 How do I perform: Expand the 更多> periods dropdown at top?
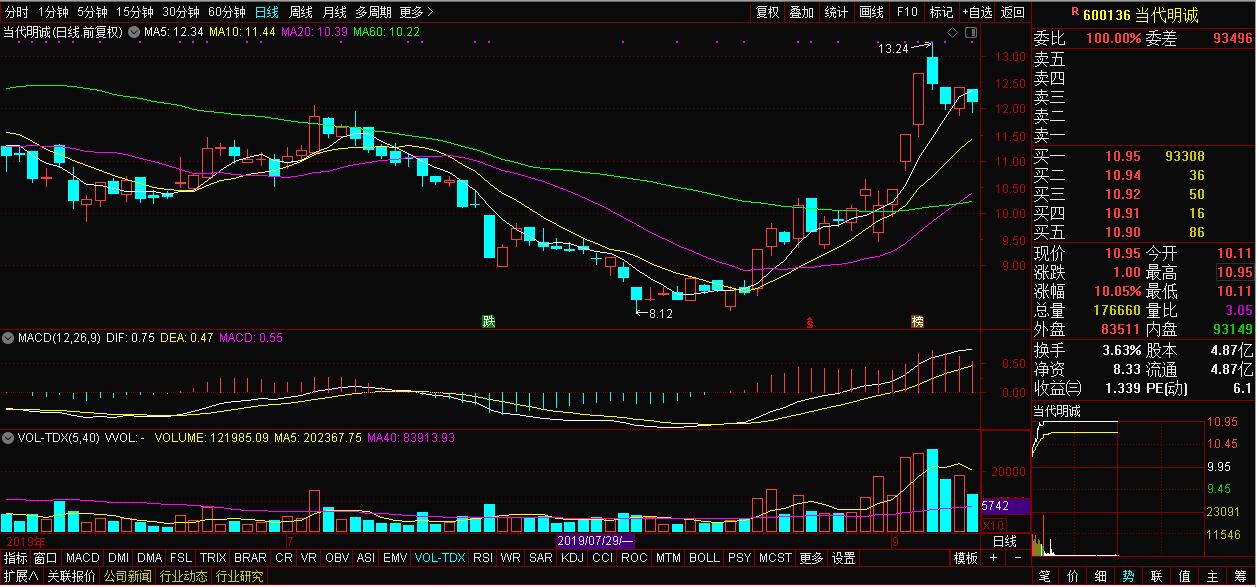click(415, 12)
